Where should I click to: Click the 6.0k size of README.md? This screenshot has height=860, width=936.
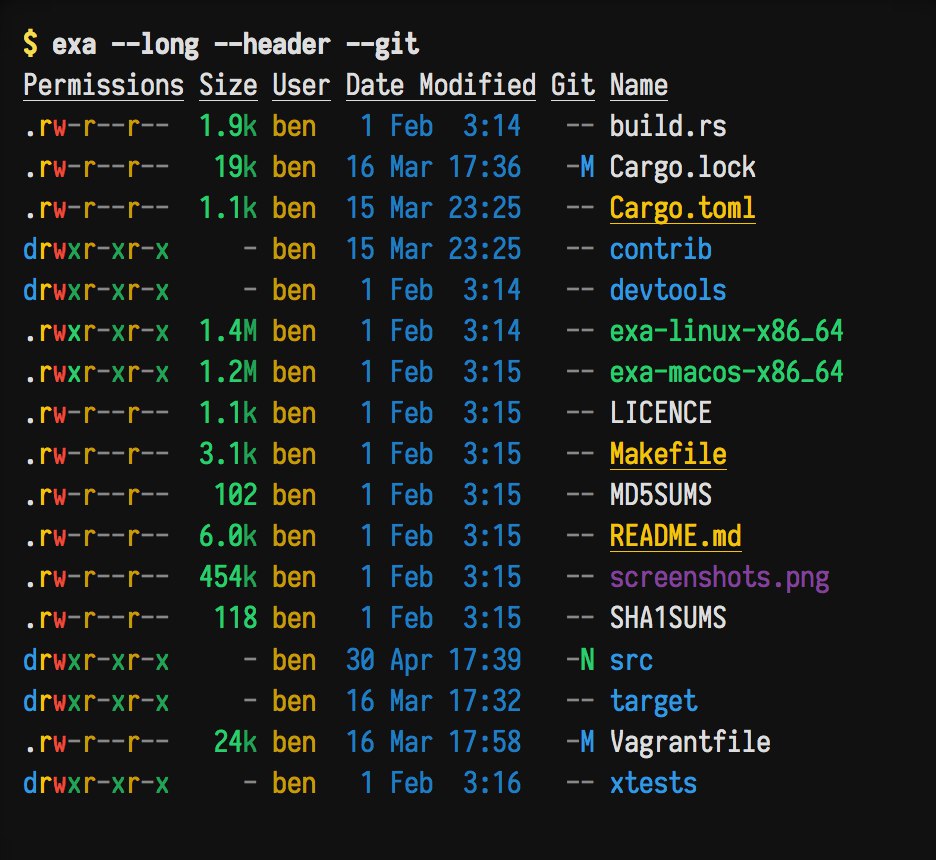(x=228, y=536)
